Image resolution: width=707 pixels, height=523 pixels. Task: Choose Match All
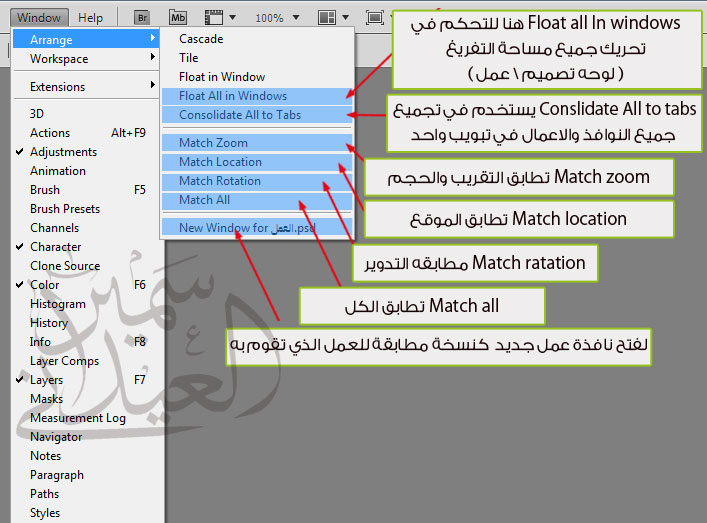point(257,200)
